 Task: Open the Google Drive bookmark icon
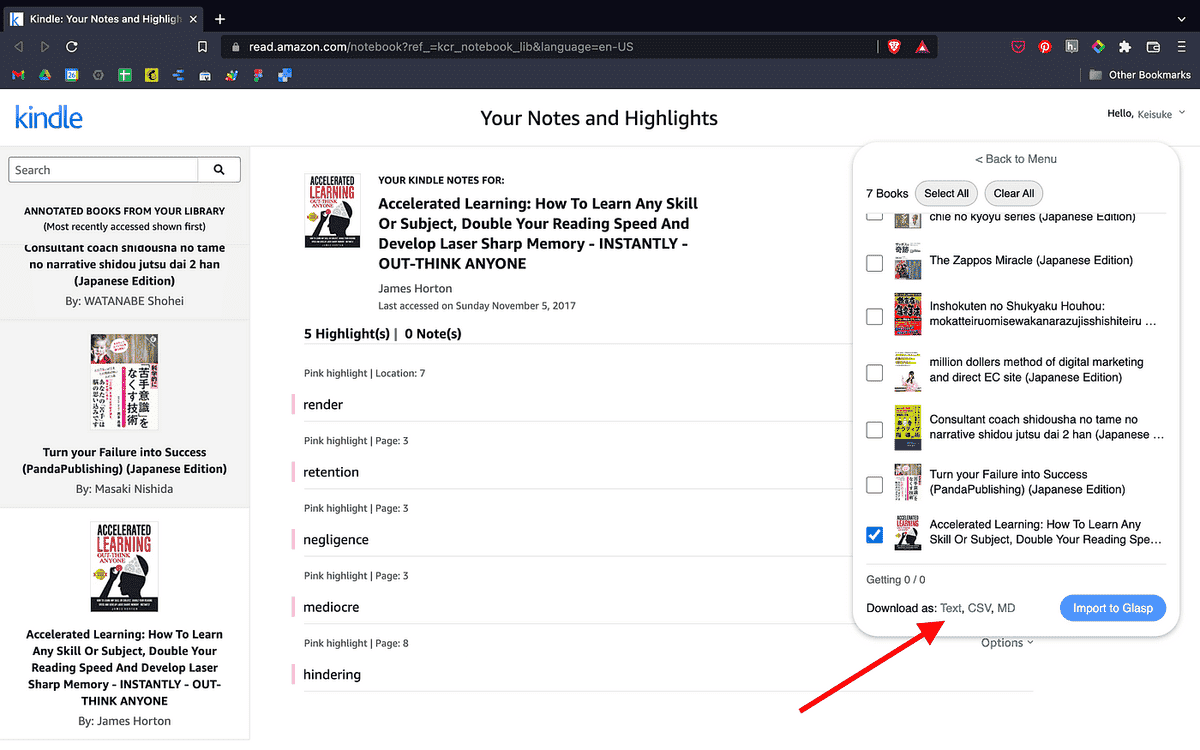point(45,75)
